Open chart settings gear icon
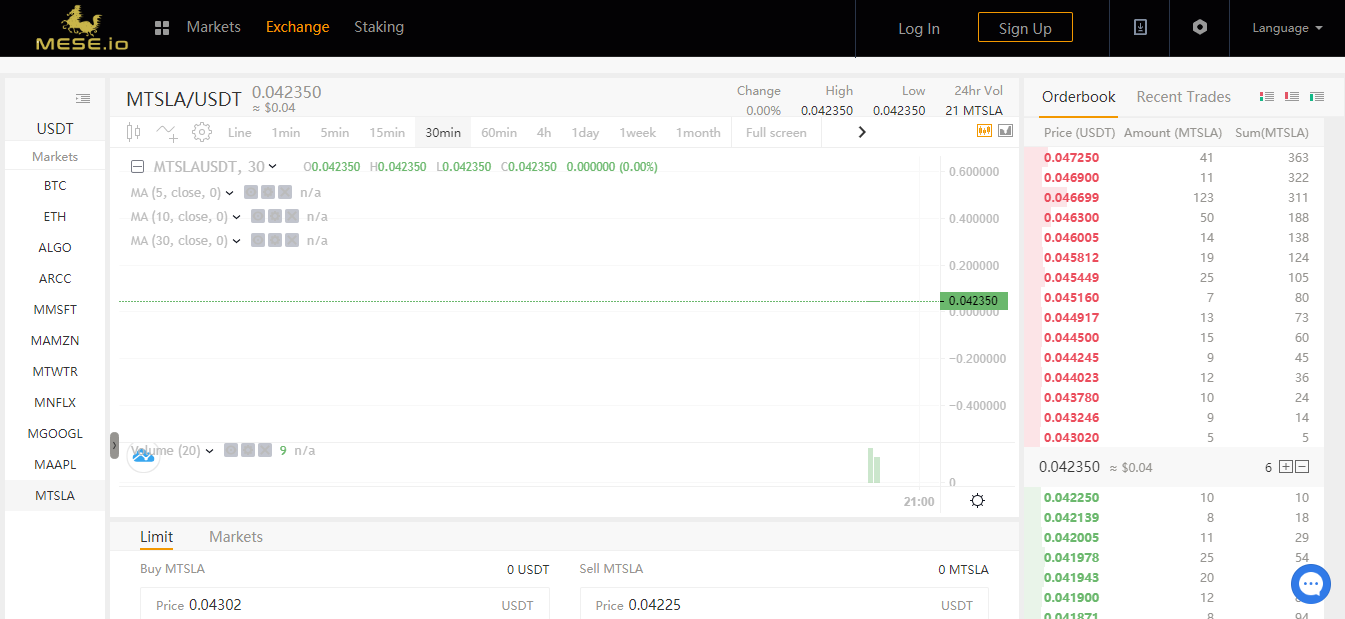The image size is (1345, 619). point(202,132)
